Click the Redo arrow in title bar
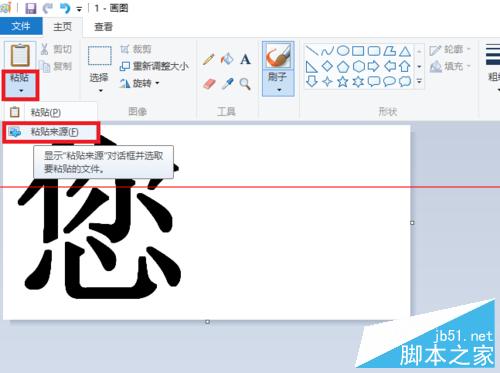This screenshot has width=500, height=373. (48, 8)
